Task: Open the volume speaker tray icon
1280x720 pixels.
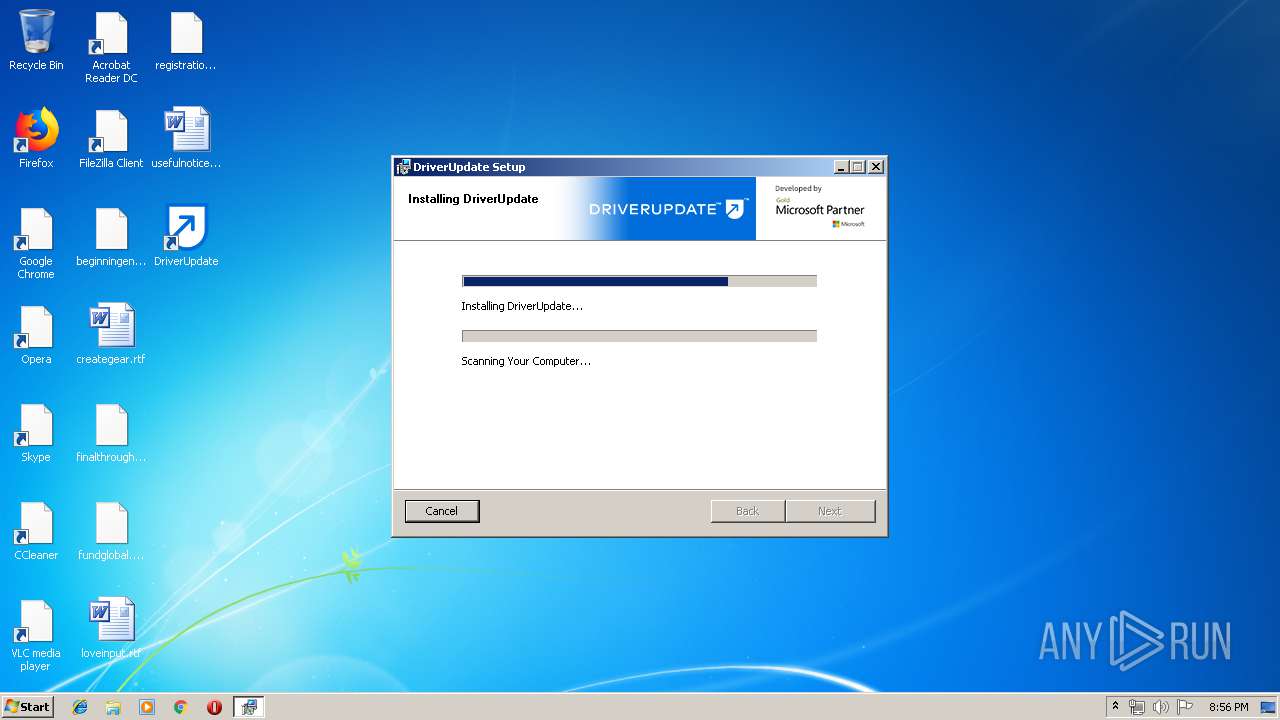Action: pyautogui.click(x=1161, y=707)
